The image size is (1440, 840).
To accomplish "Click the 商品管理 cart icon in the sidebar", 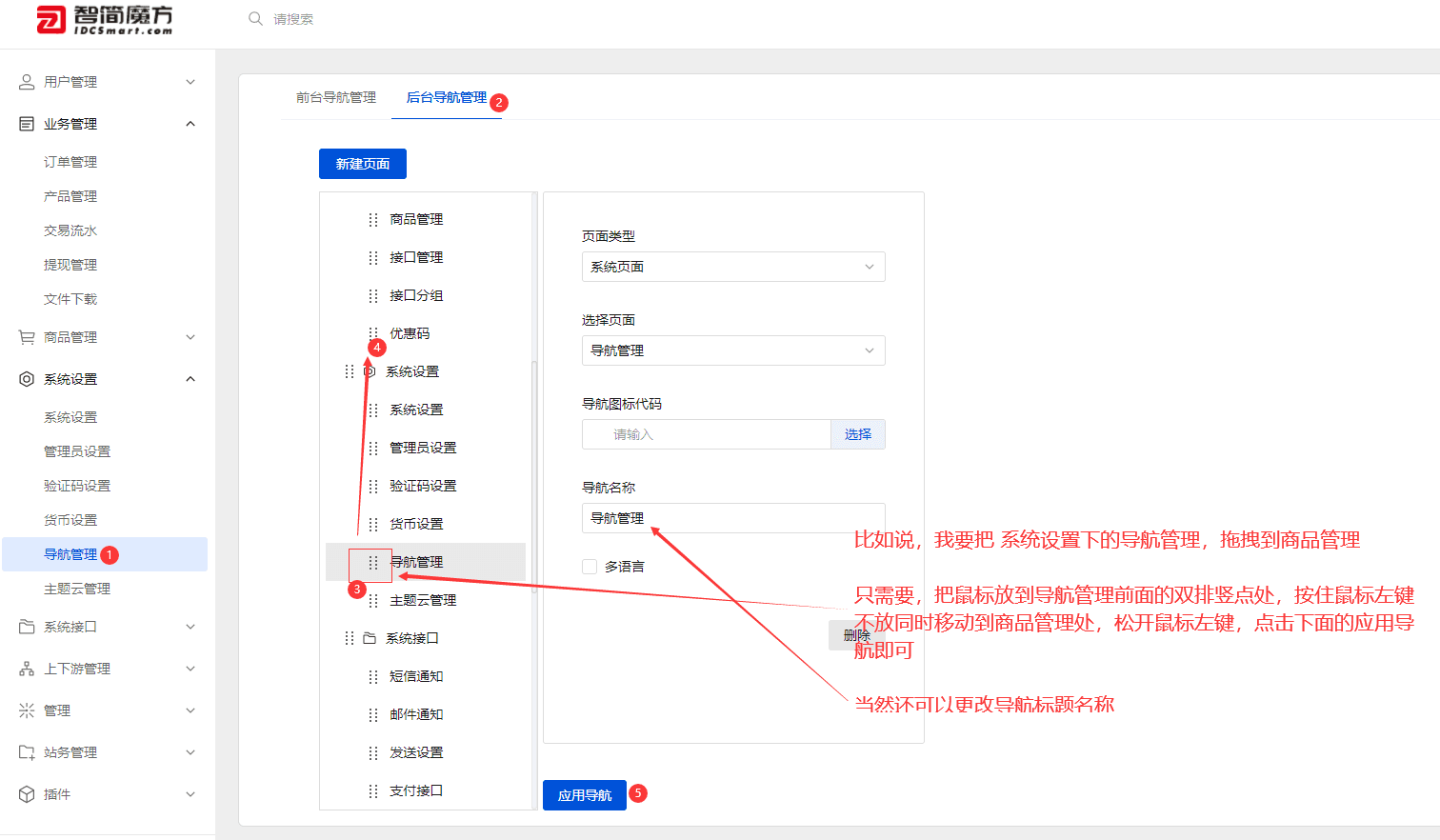I will coord(27,337).
